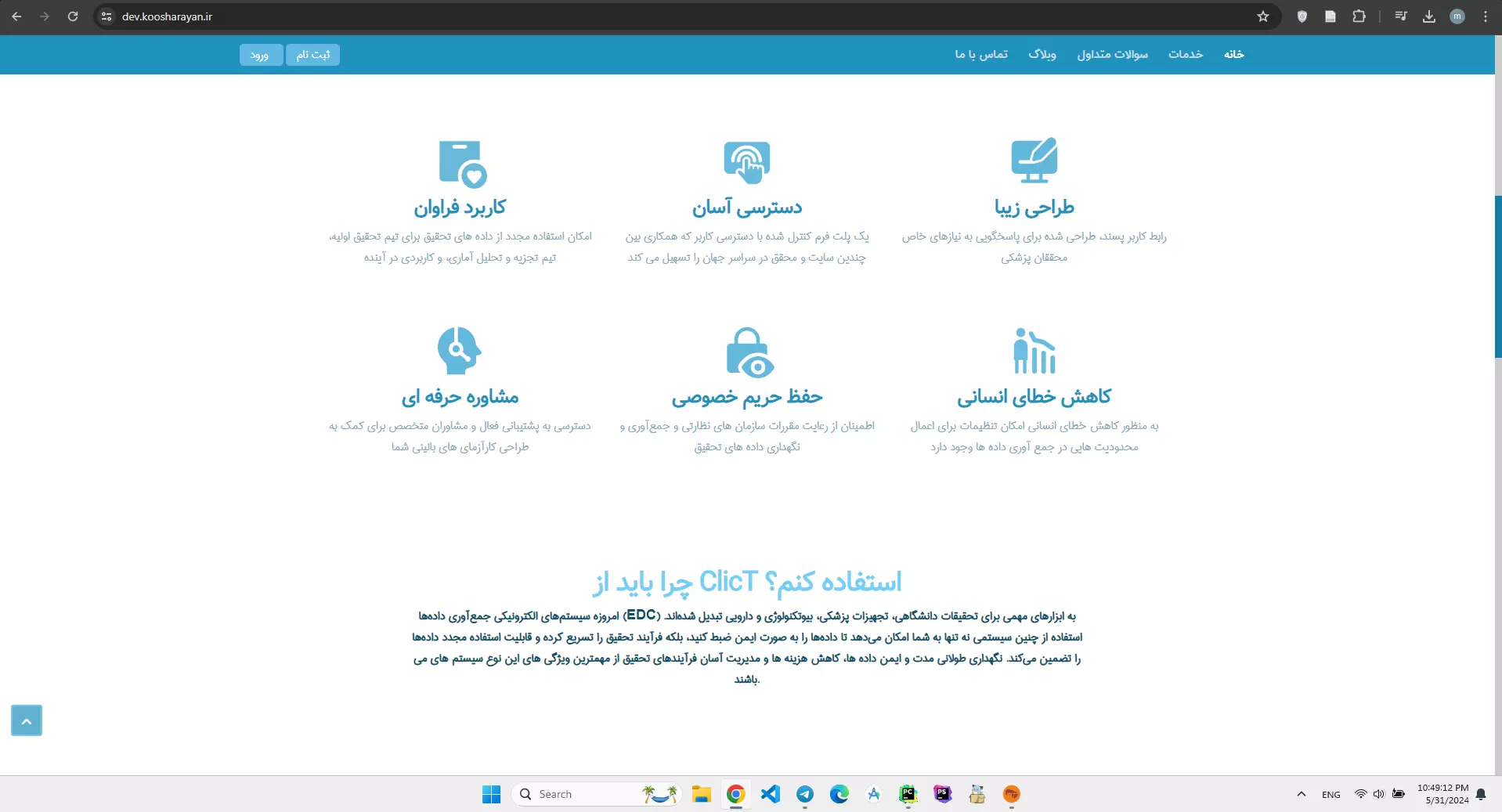Click the address bar URL dev.koosharayan.ir
Viewport: 1502px width, 812px height.
click(167, 16)
